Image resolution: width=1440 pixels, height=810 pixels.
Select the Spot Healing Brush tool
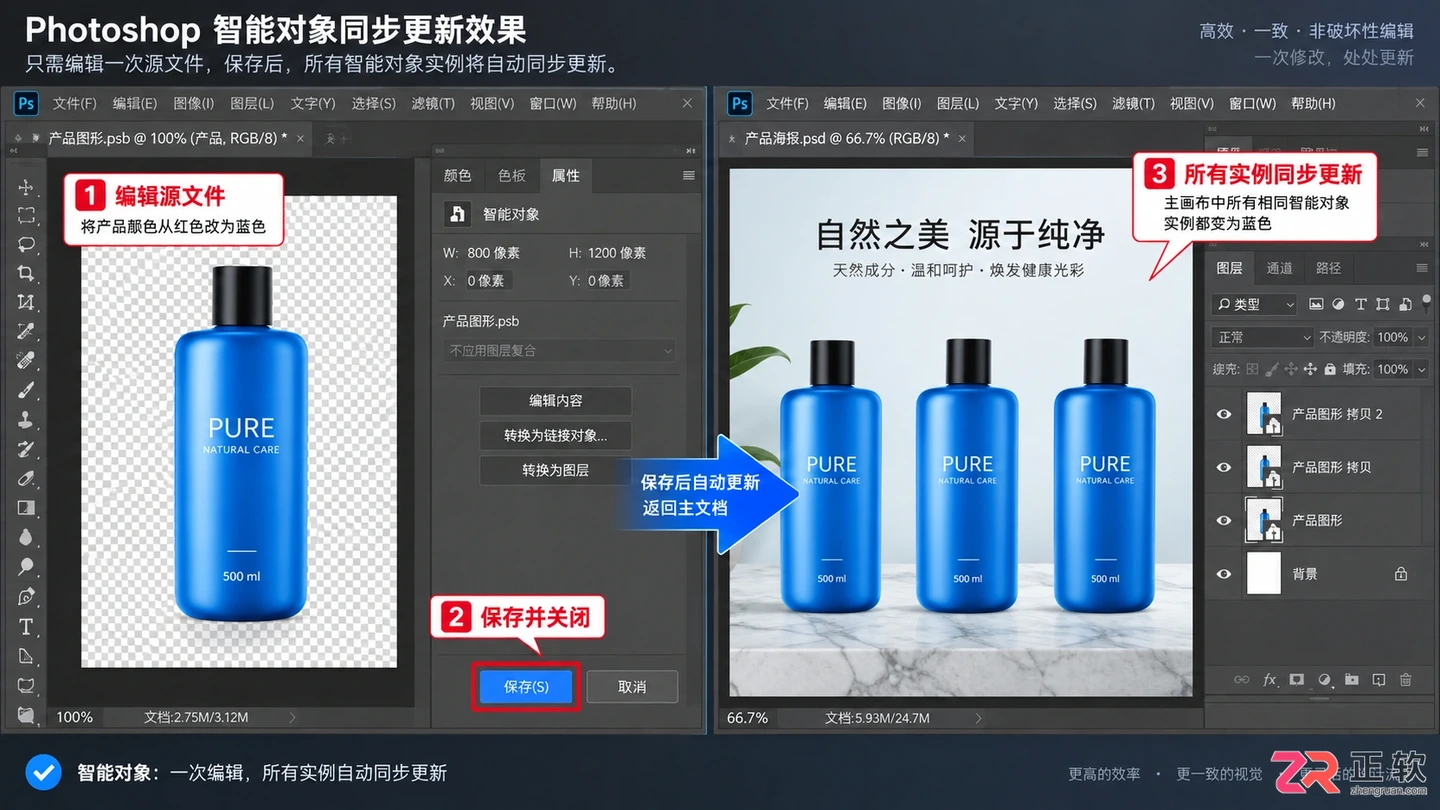(26, 360)
